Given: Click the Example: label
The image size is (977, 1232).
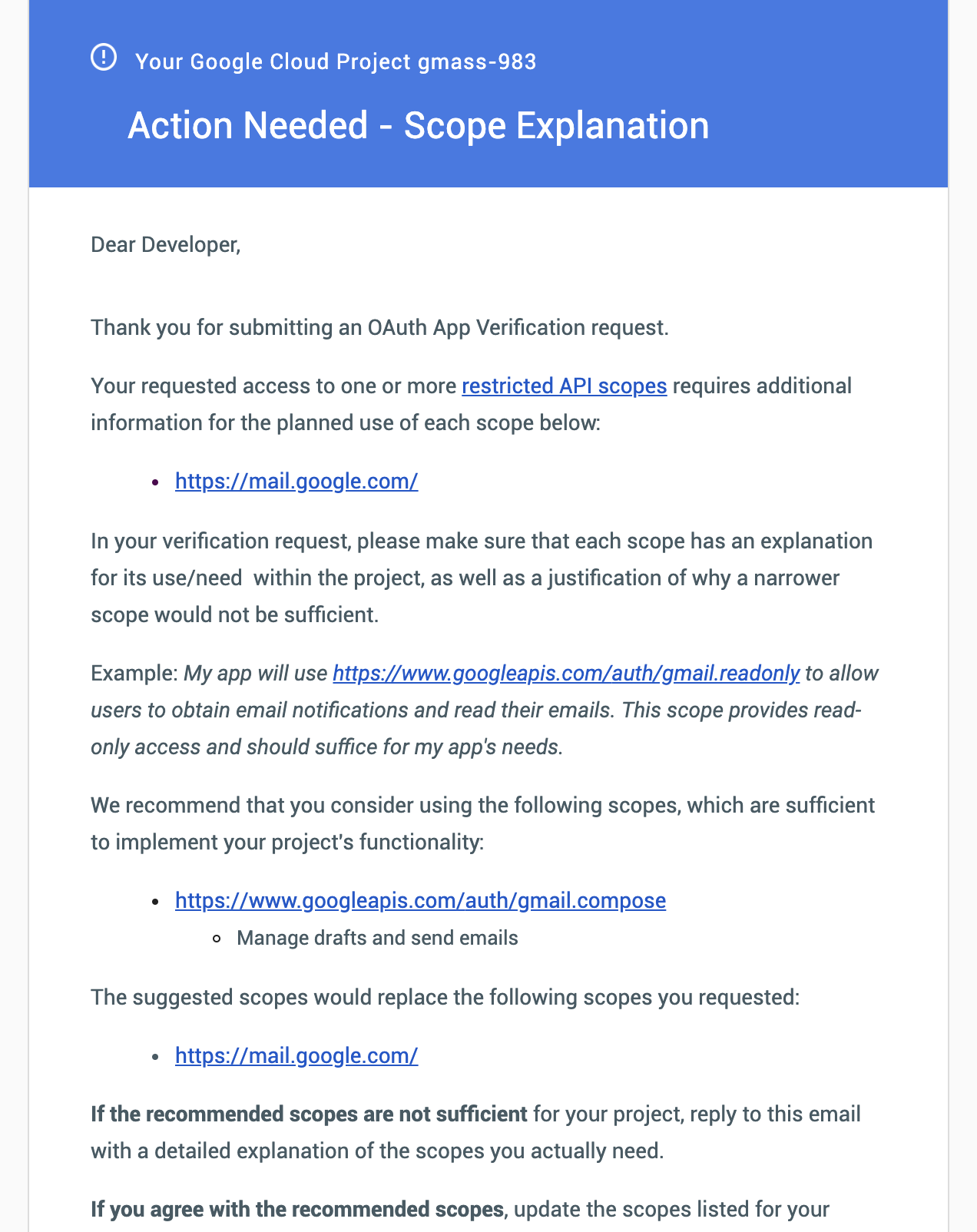Looking at the screenshot, I should click(134, 674).
